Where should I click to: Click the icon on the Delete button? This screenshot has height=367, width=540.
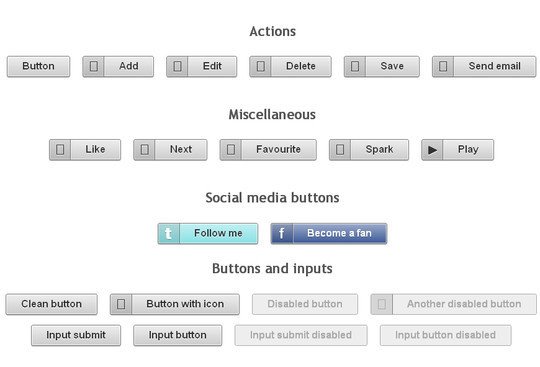(x=261, y=66)
